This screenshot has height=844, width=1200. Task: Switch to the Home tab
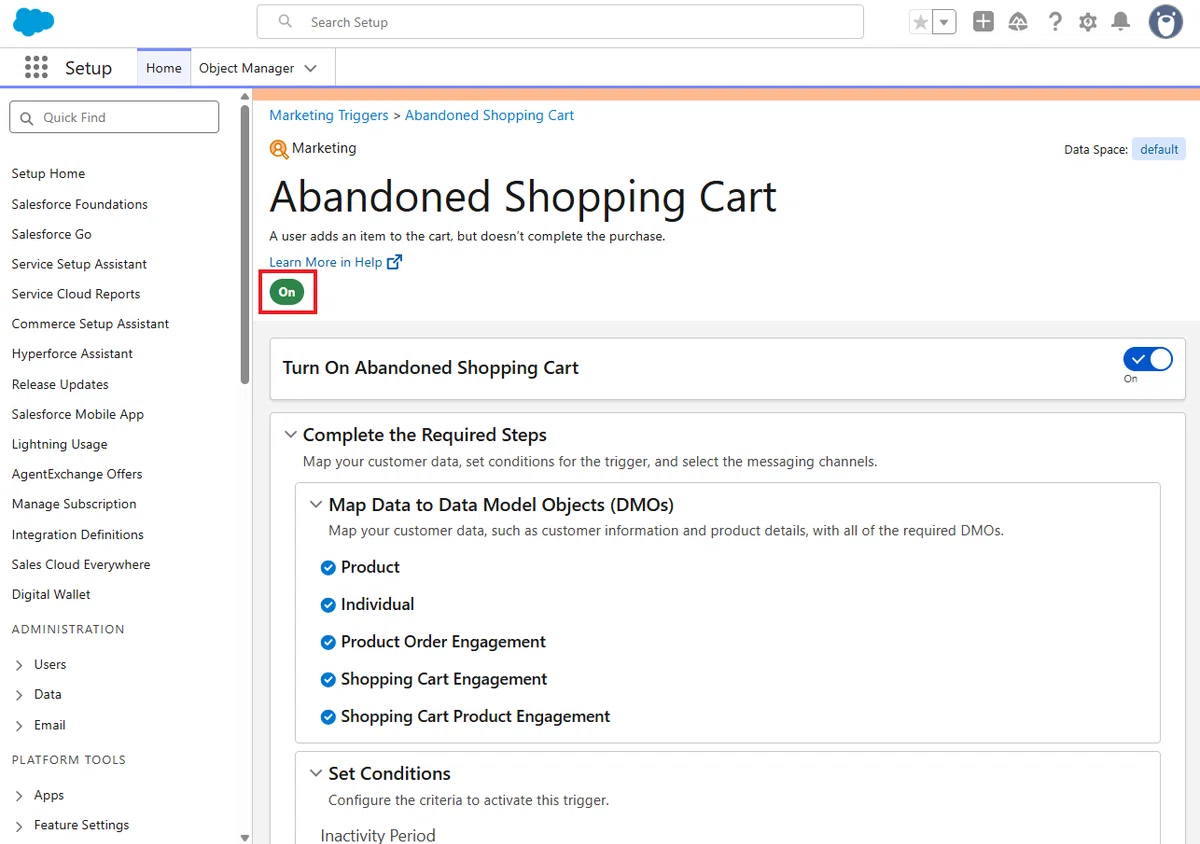[x=164, y=68]
